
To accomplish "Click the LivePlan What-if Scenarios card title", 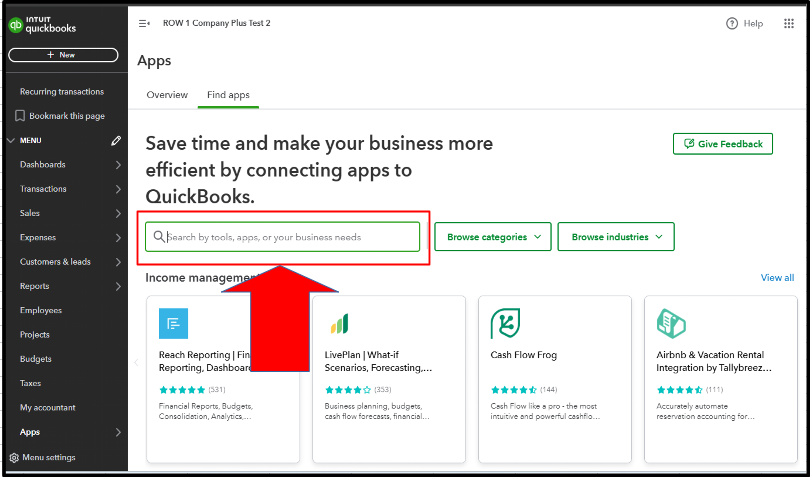I will (x=378, y=361).
